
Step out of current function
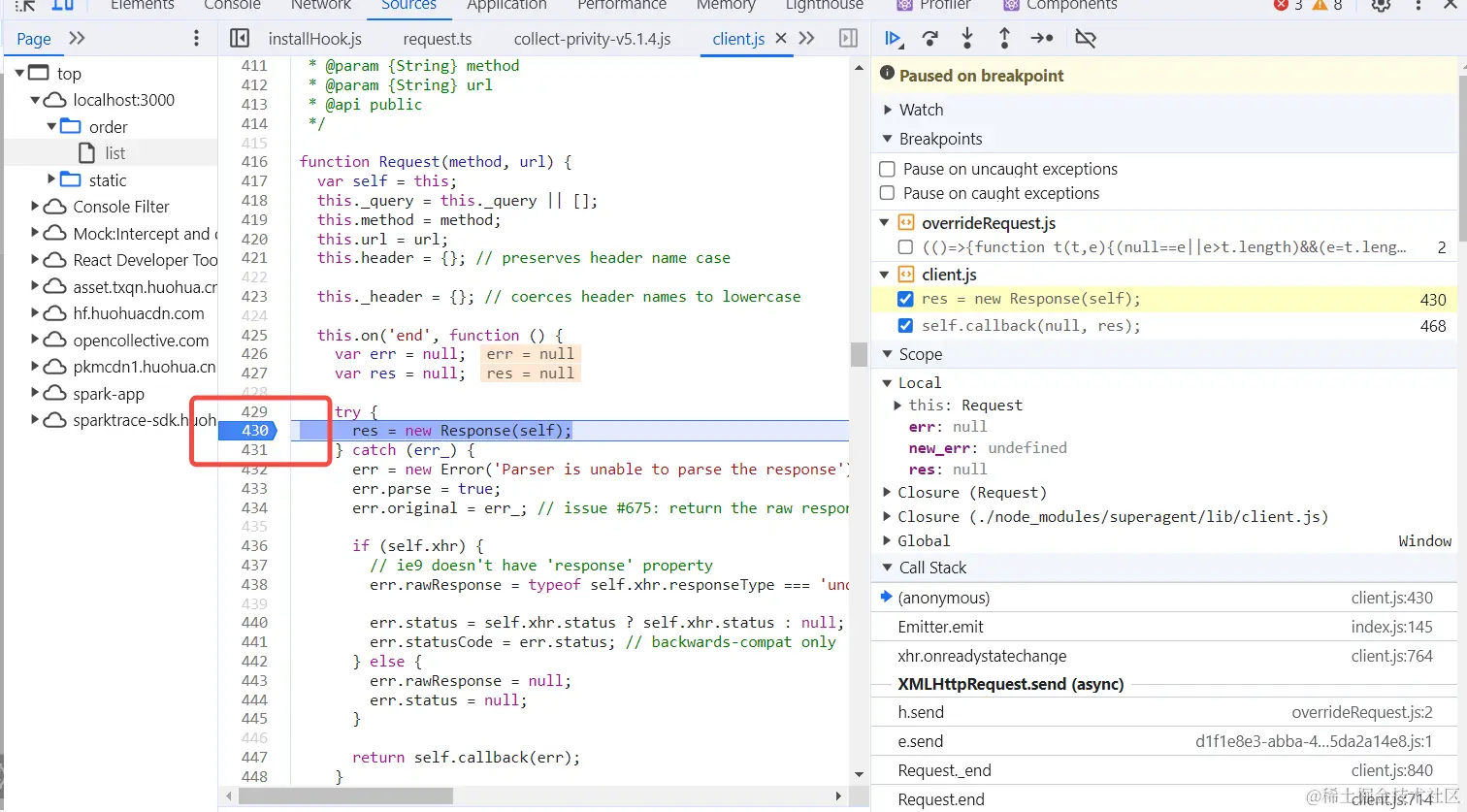pyautogui.click(x=1004, y=39)
